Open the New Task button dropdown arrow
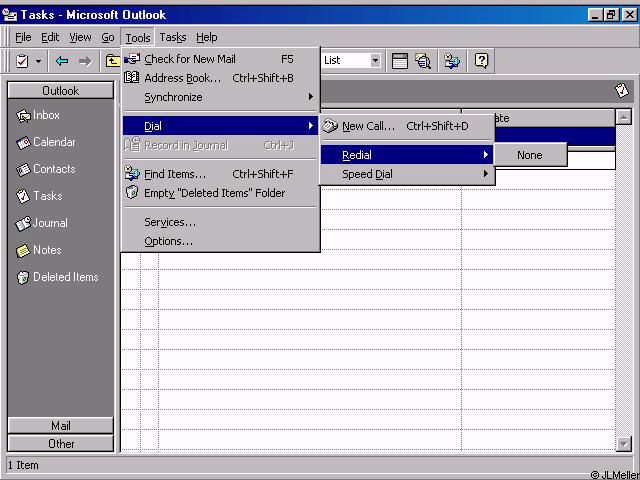The height and width of the screenshot is (480, 640). tap(39, 61)
